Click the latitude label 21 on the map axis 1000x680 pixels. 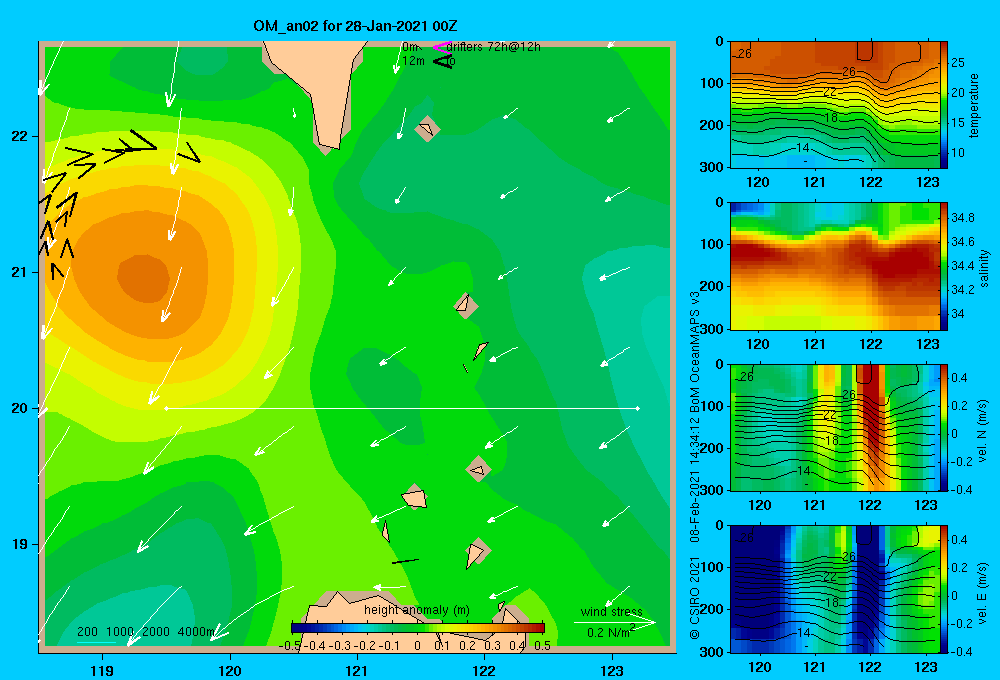(20, 272)
